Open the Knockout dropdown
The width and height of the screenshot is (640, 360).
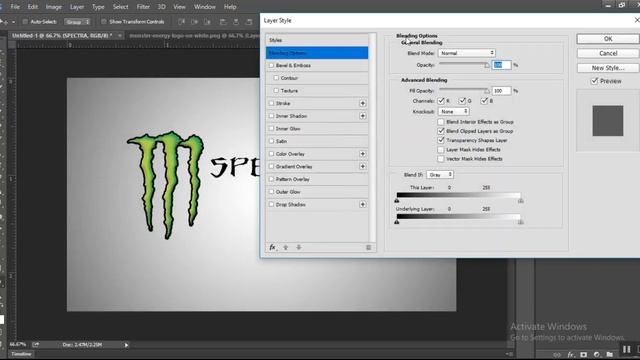(x=453, y=111)
